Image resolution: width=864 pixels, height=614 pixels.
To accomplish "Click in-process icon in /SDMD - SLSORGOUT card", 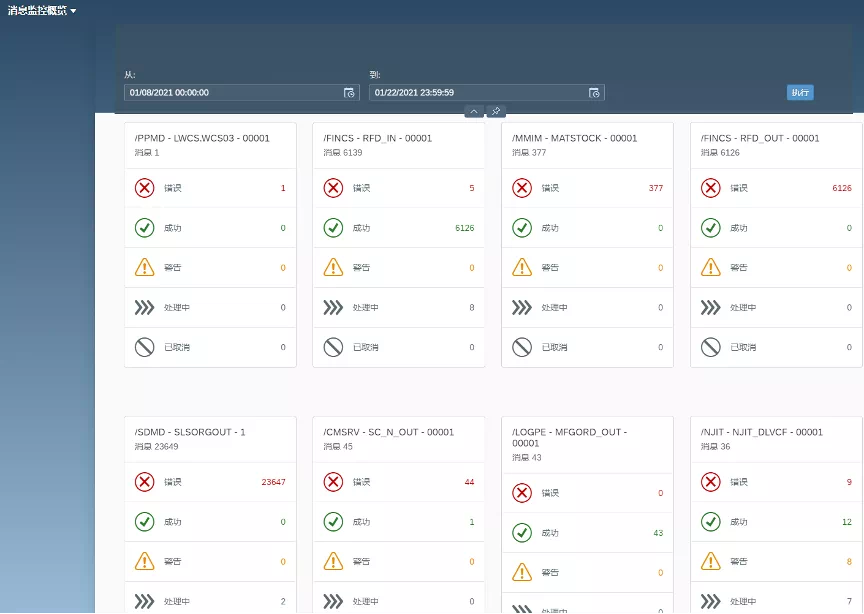I will click(145, 601).
